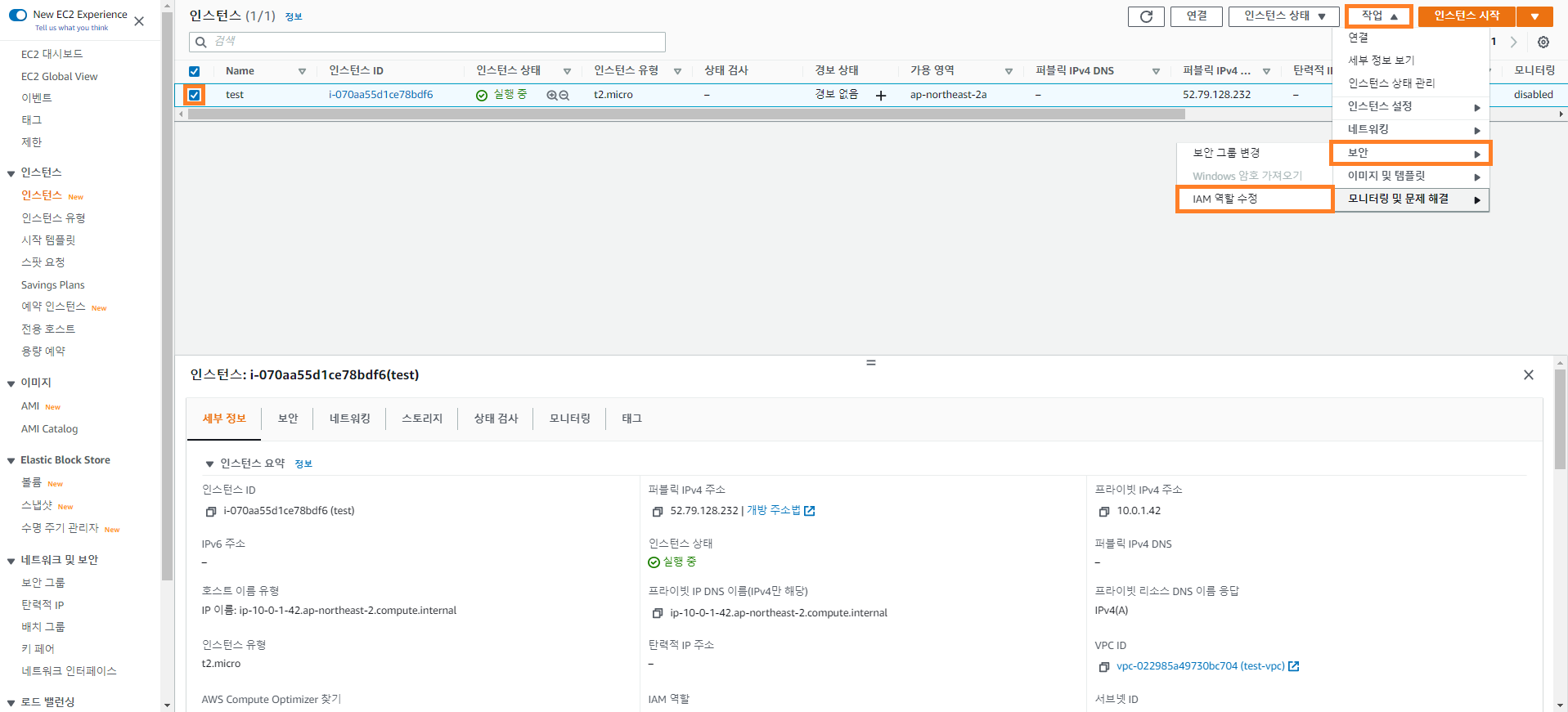Image resolution: width=1568 pixels, height=712 pixels.
Task: Click the 인스턴스 시작 button
Action: tap(1467, 16)
